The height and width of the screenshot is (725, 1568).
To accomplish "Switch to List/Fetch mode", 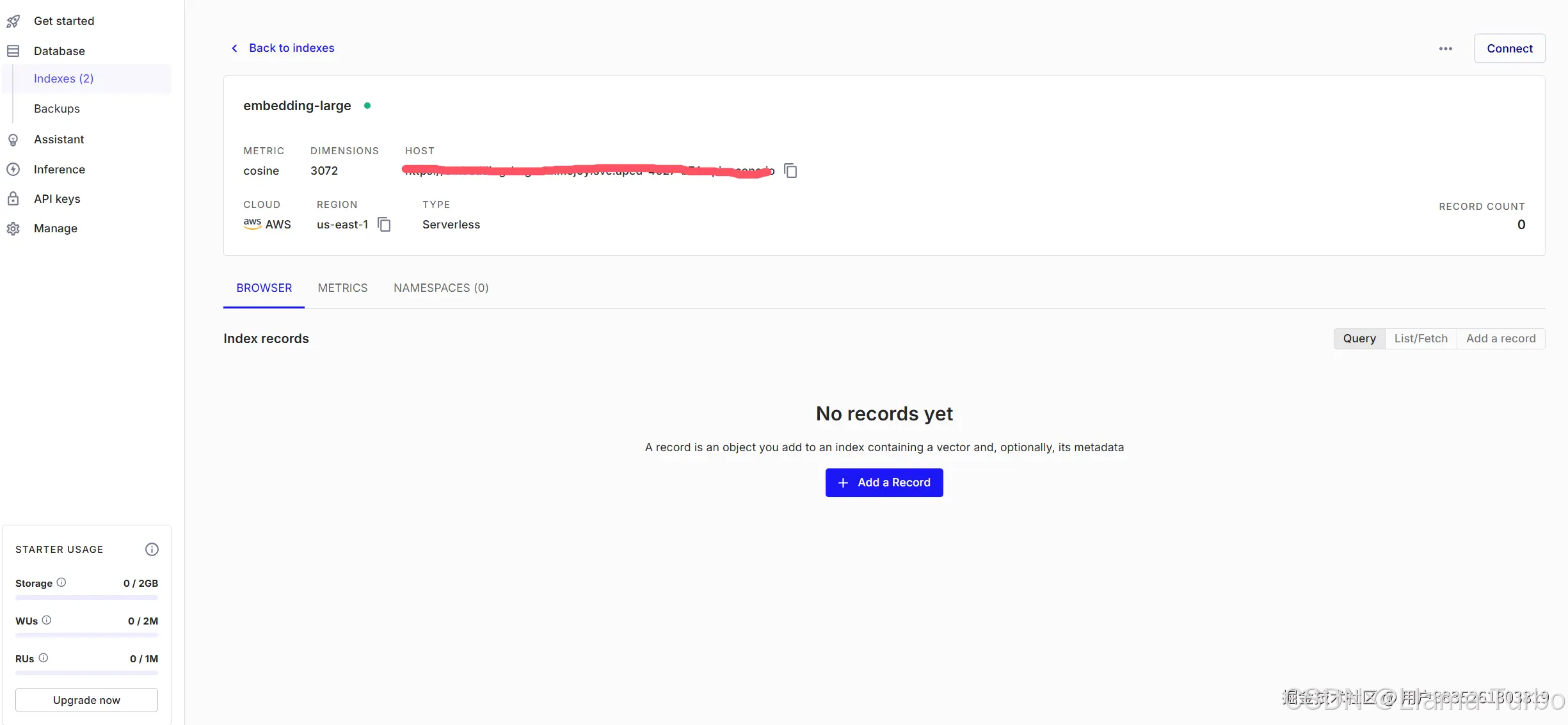I will coord(1420,339).
